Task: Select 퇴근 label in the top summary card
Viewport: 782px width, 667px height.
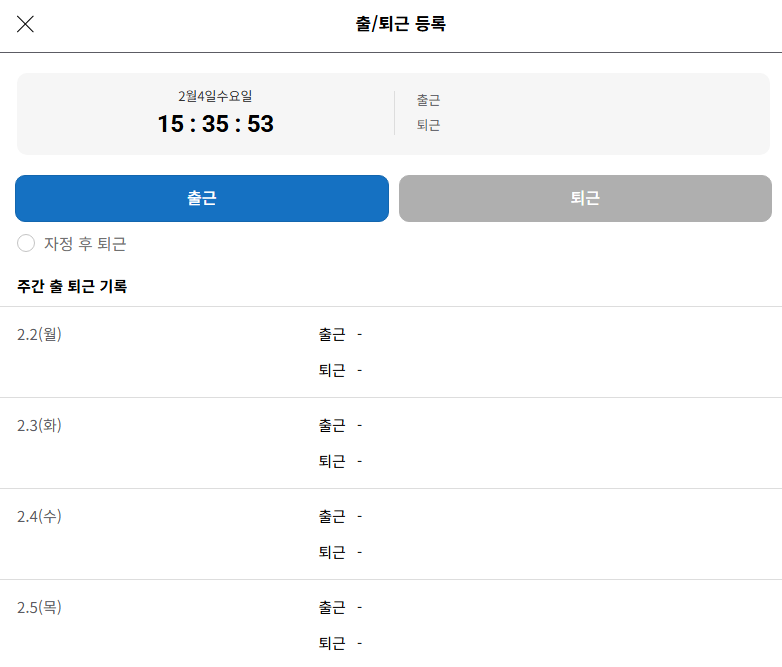Action: pos(428,125)
